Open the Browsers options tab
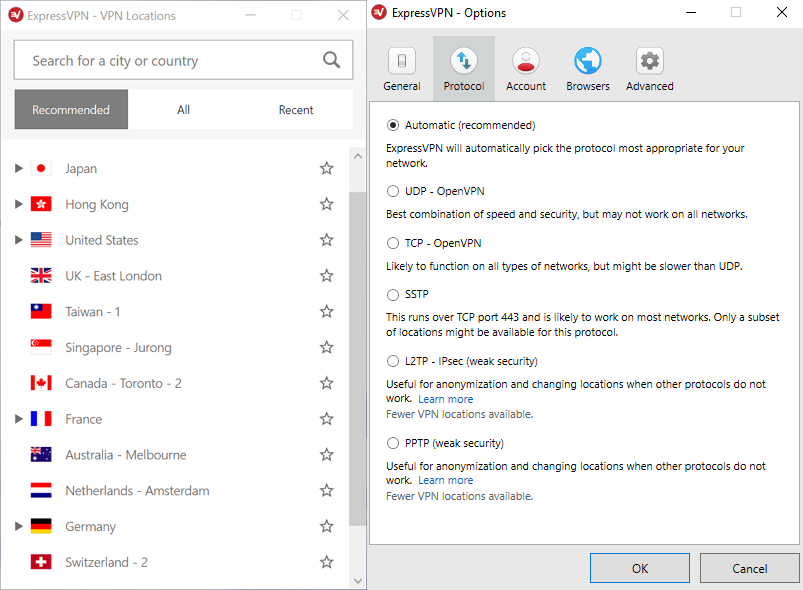Screen dimensions: 803x590 (588, 69)
